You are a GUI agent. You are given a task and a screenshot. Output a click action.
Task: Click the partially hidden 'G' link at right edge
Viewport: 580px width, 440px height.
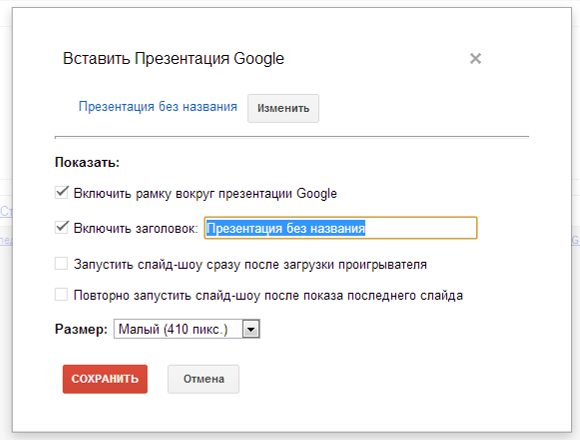pos(576,240)
